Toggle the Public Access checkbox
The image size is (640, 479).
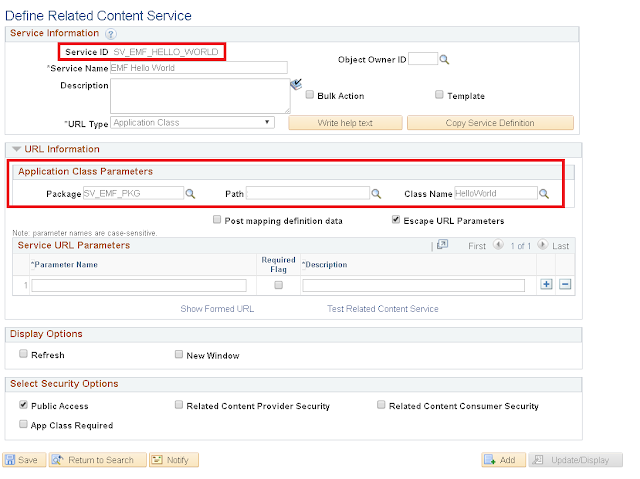click(23, 406)
